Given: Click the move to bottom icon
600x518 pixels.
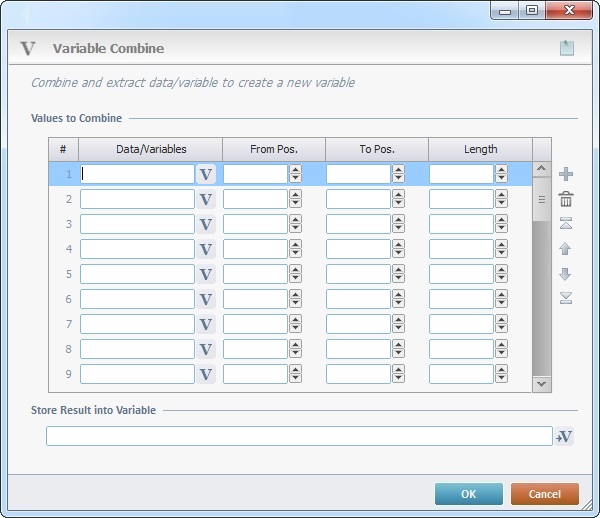Looking at the screenshot, I should 566,298.
